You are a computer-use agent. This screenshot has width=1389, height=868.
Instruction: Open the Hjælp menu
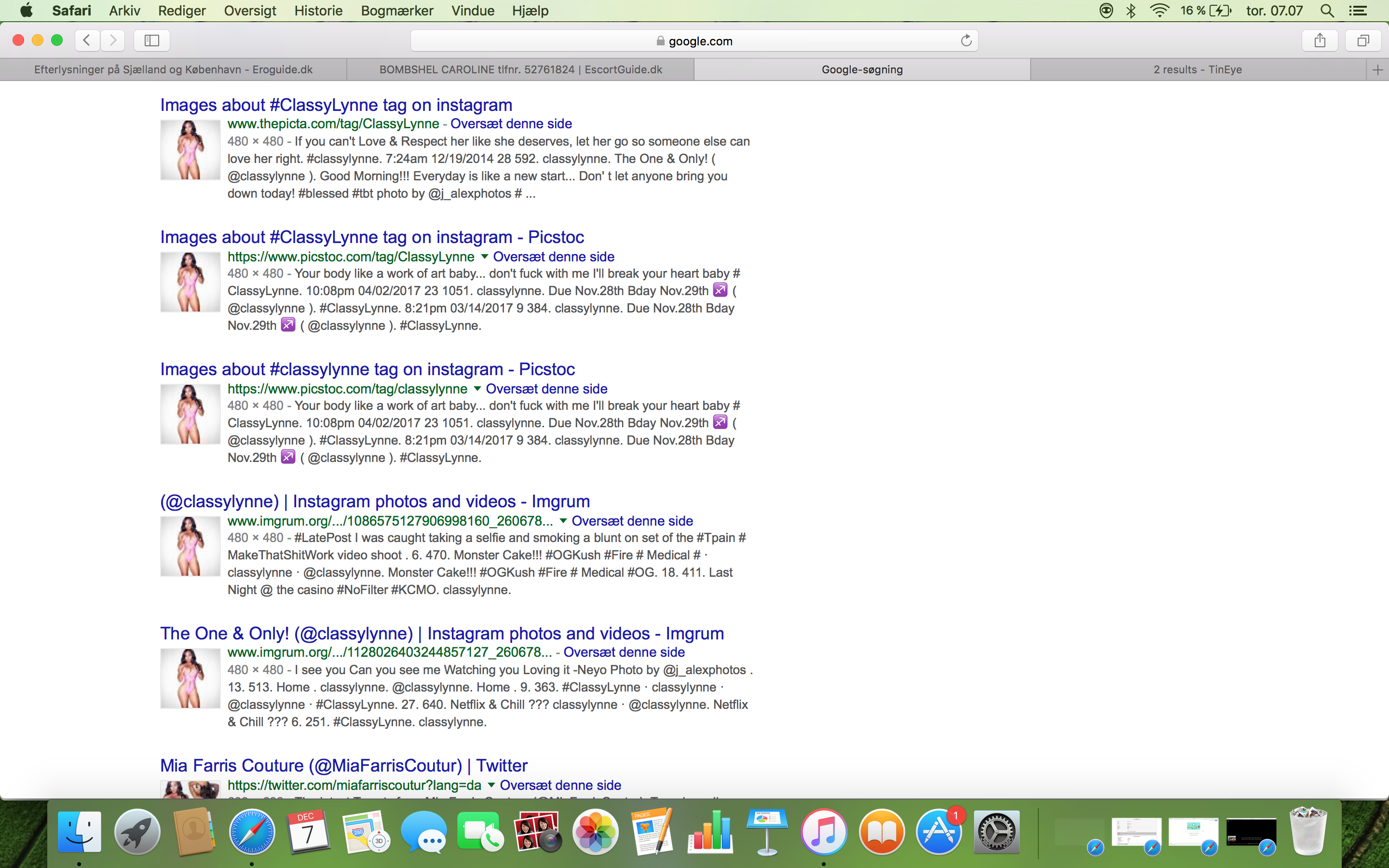[531, 10]
